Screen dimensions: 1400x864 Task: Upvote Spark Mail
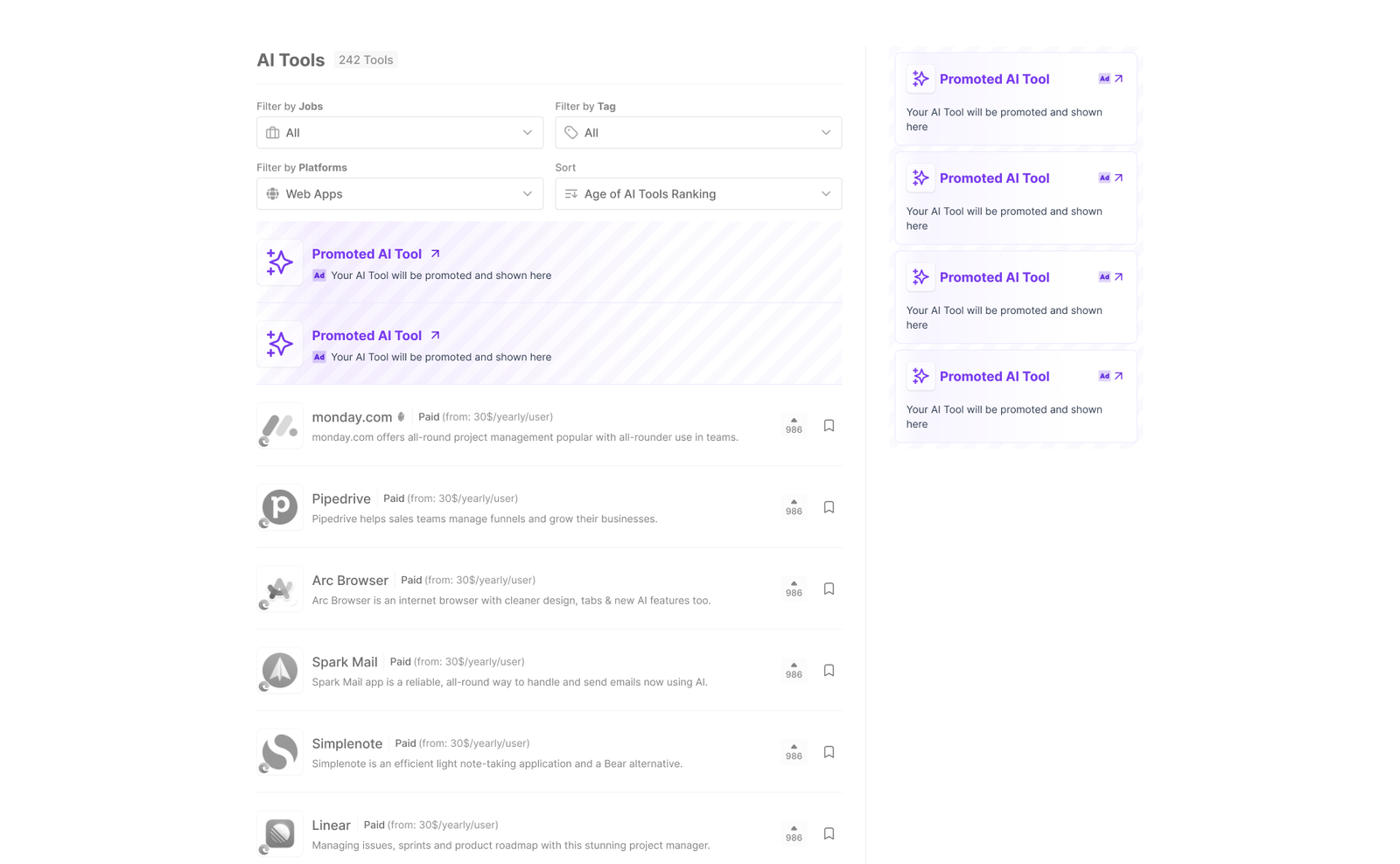coord(794,671)
